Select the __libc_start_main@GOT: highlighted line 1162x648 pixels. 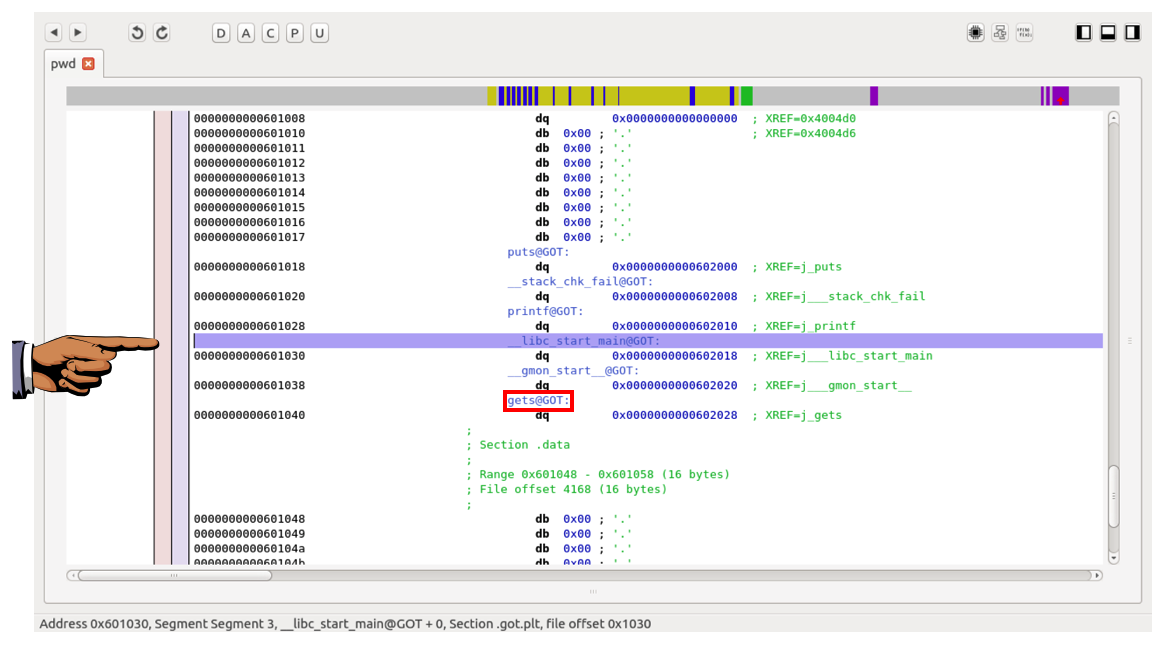[648, 341]
